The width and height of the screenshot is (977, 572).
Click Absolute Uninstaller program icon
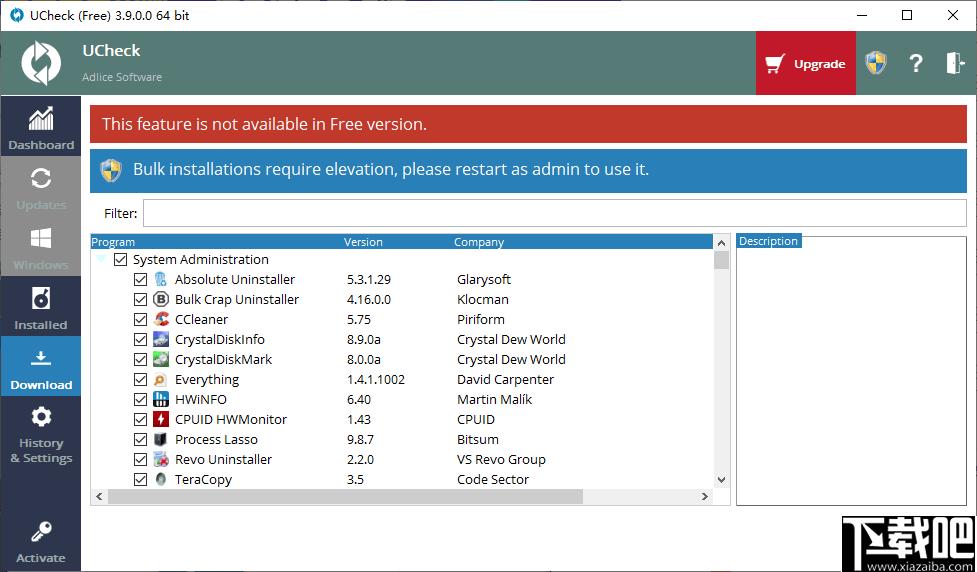point(161,279)
